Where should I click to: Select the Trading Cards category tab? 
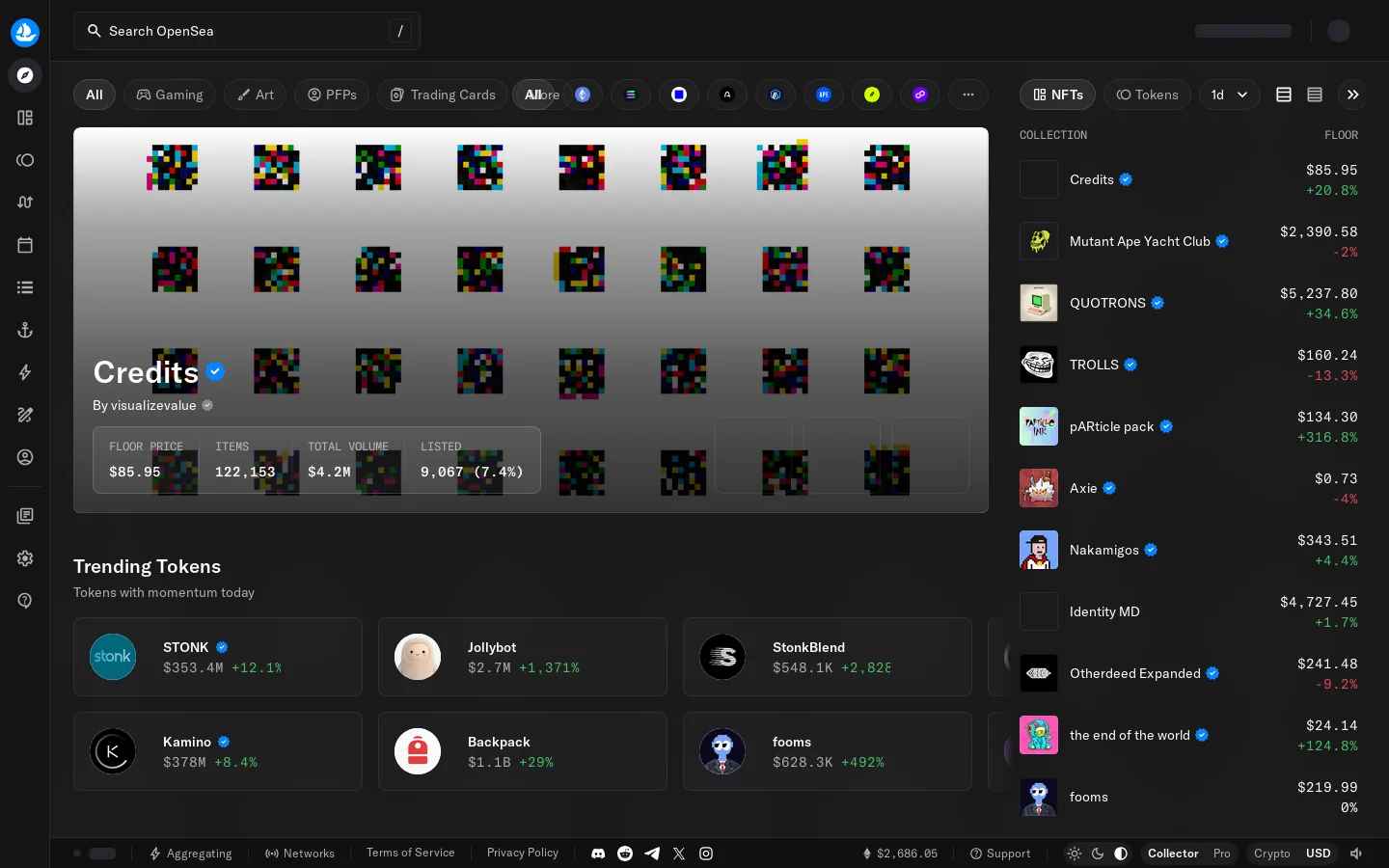pos(443,95)
